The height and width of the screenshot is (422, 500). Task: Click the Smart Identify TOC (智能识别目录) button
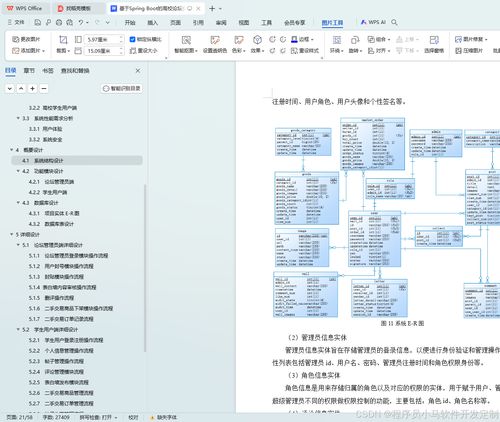click(122, 88)
